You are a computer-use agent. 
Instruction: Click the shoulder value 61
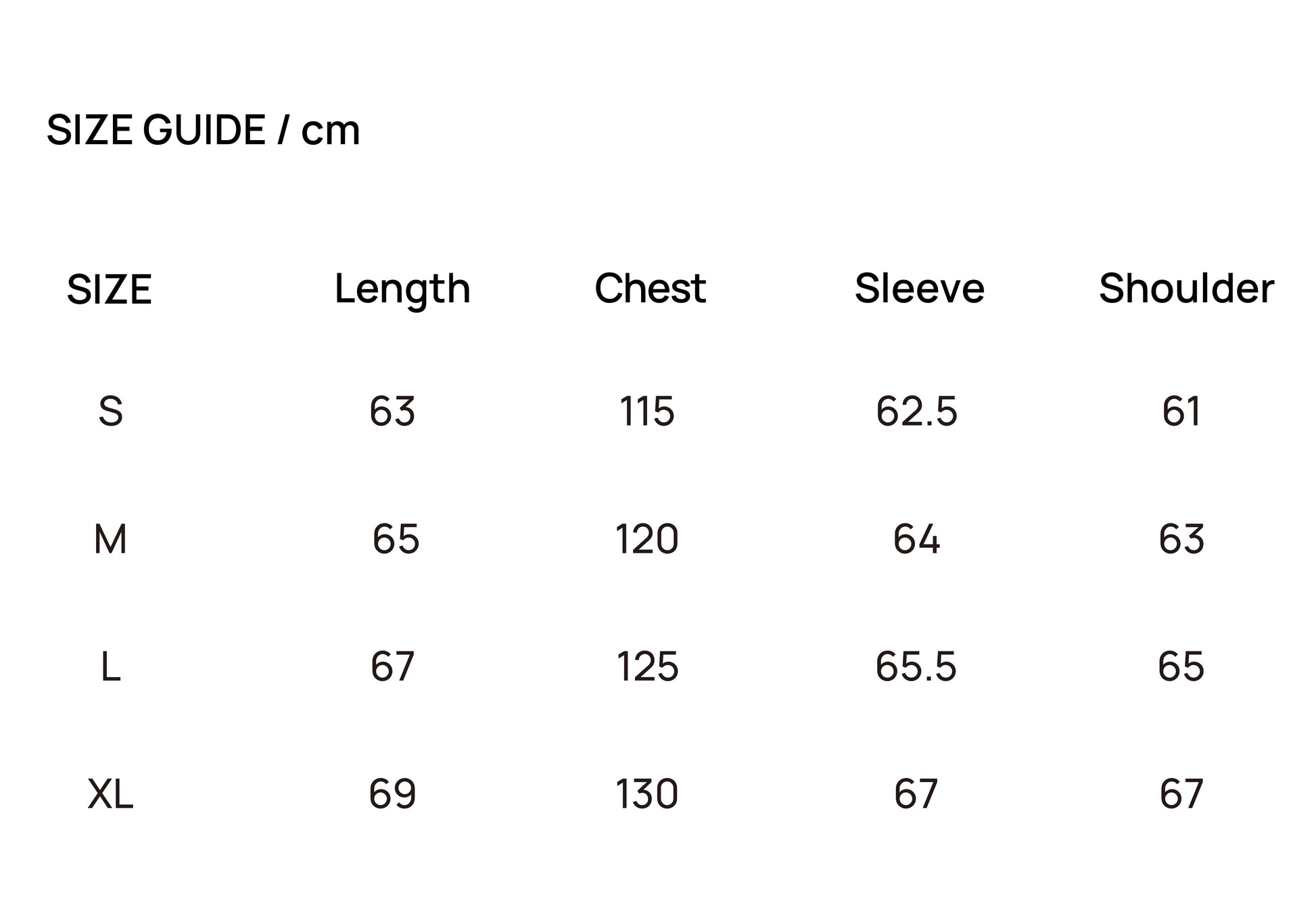point(1181,411)
